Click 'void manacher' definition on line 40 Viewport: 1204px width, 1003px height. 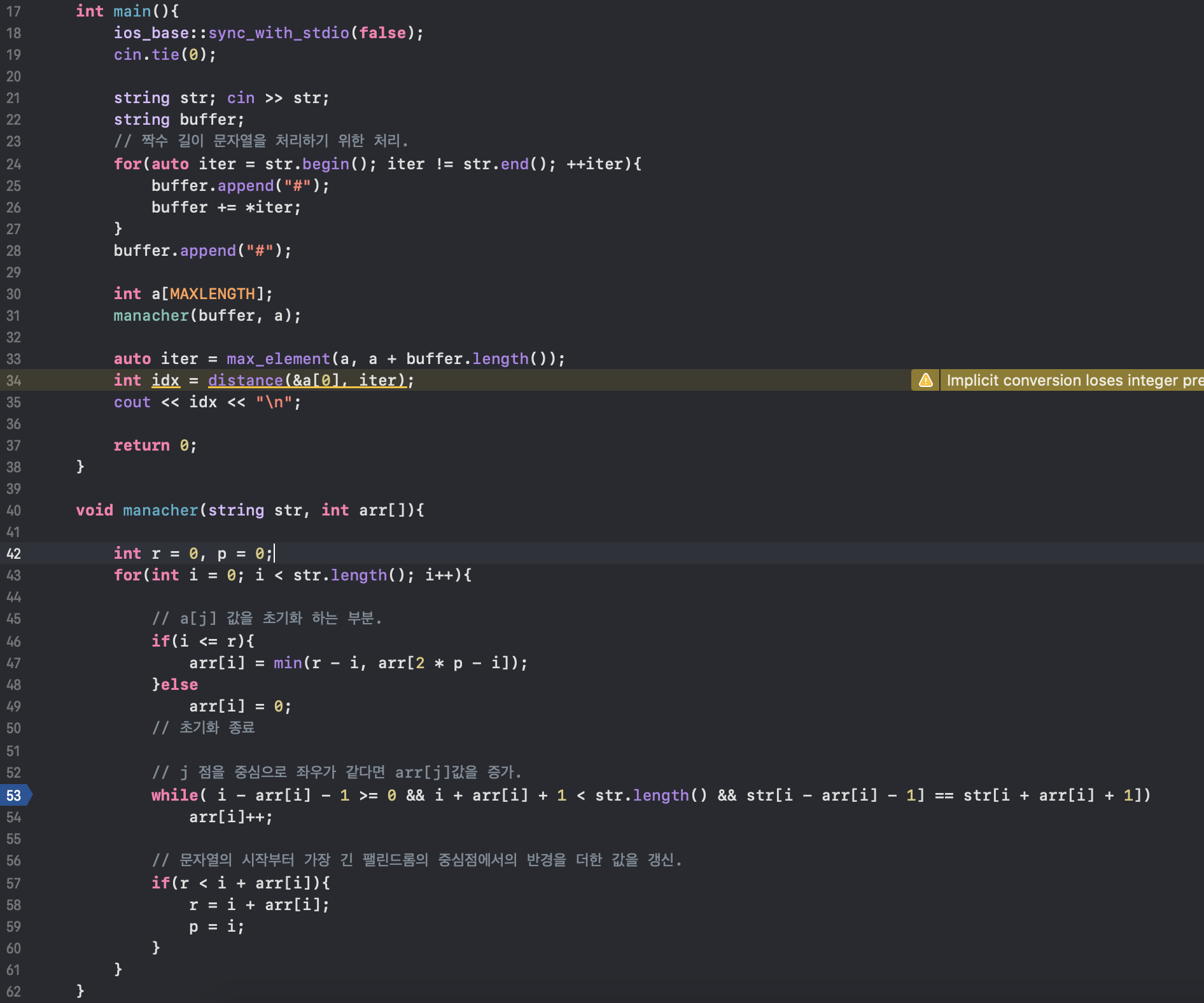(x=137, y=510)
